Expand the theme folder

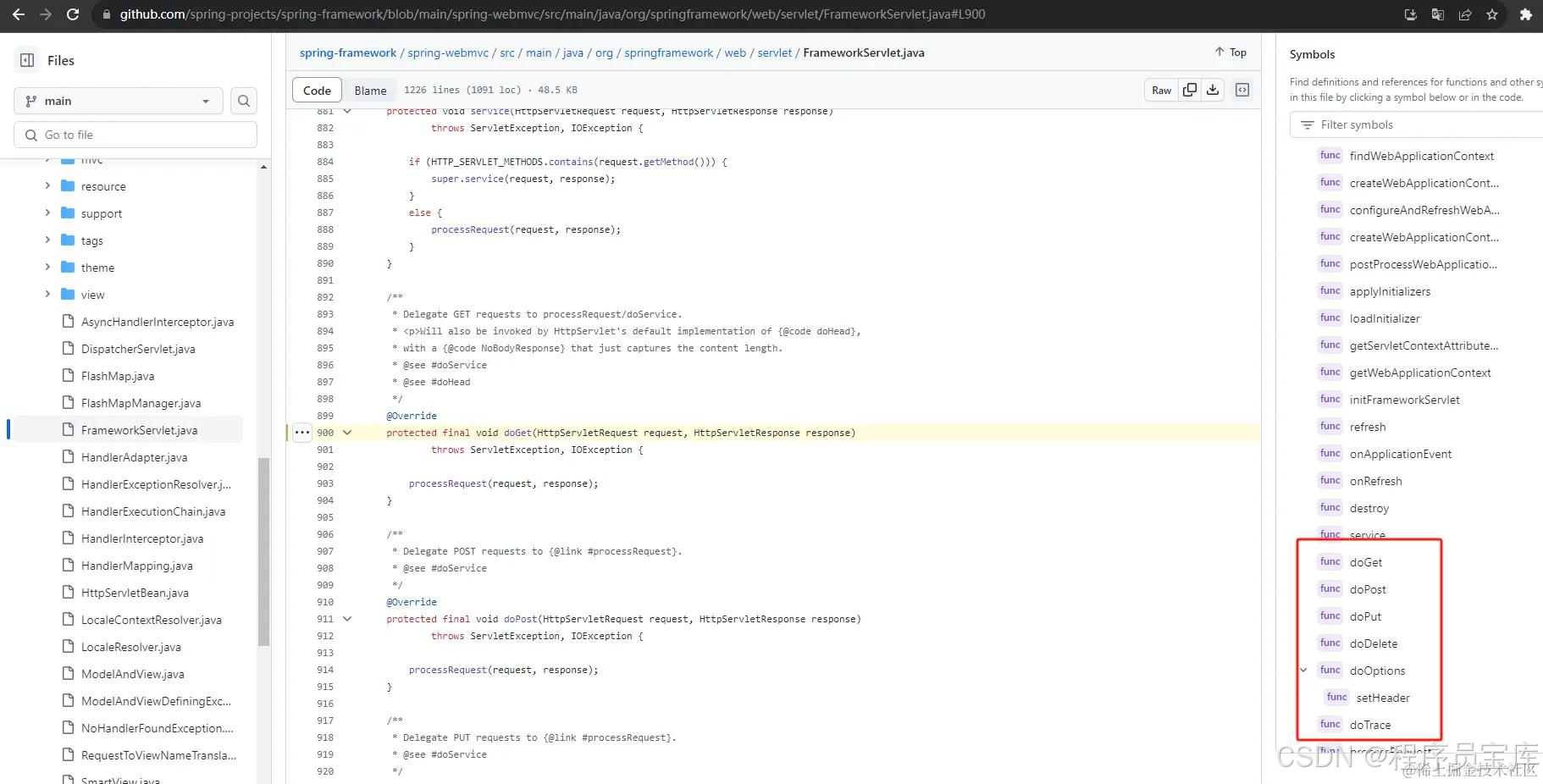click(x=48, y=267)
